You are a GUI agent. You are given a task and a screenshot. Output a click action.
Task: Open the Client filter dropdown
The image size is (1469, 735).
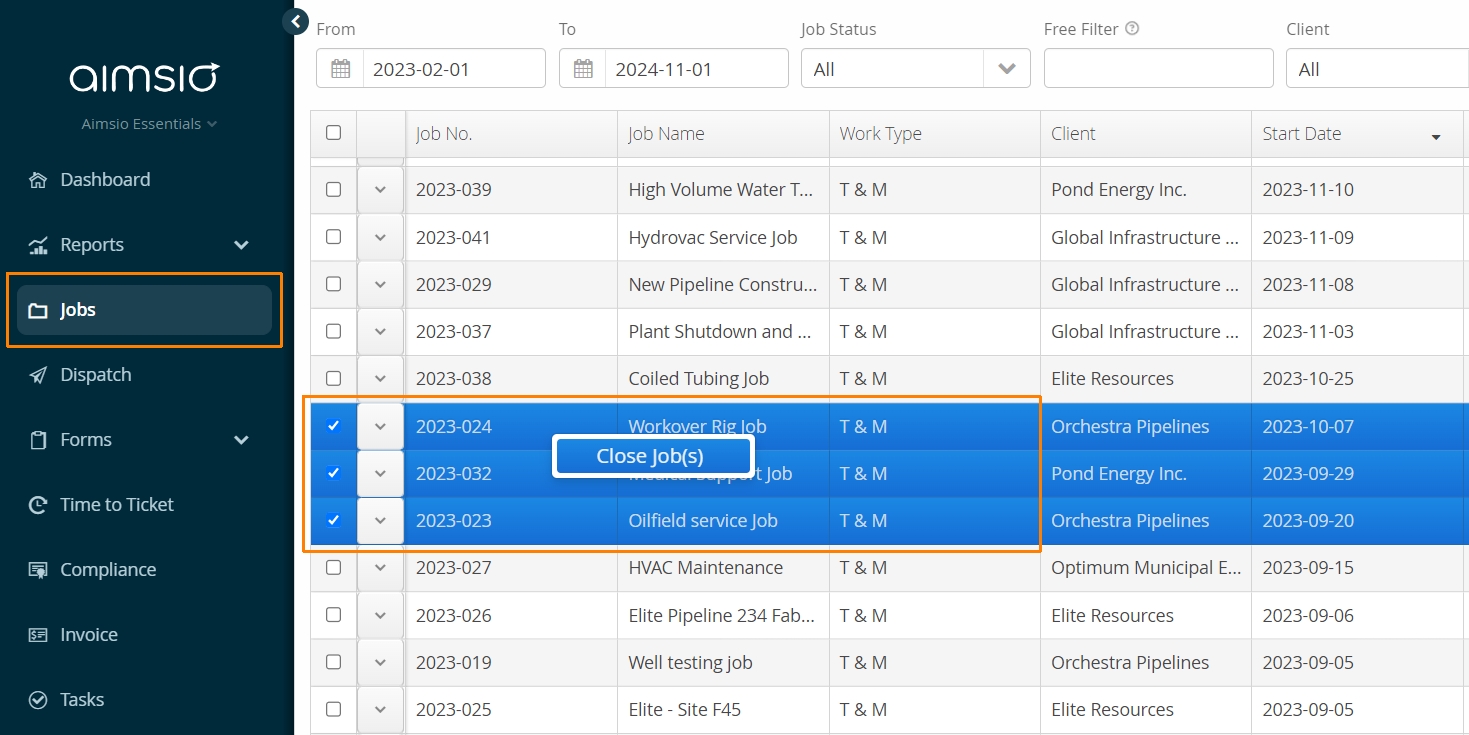pyautogui.click(x=1377, y=69)
